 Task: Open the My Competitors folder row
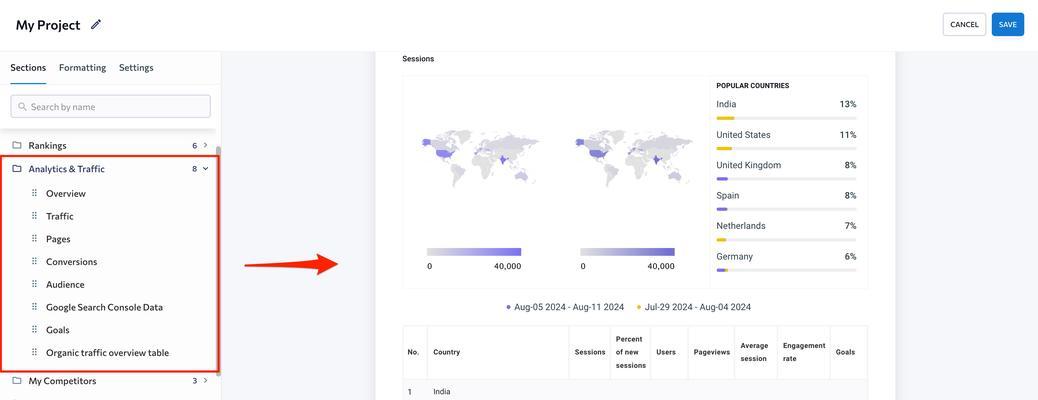point(111,381)
